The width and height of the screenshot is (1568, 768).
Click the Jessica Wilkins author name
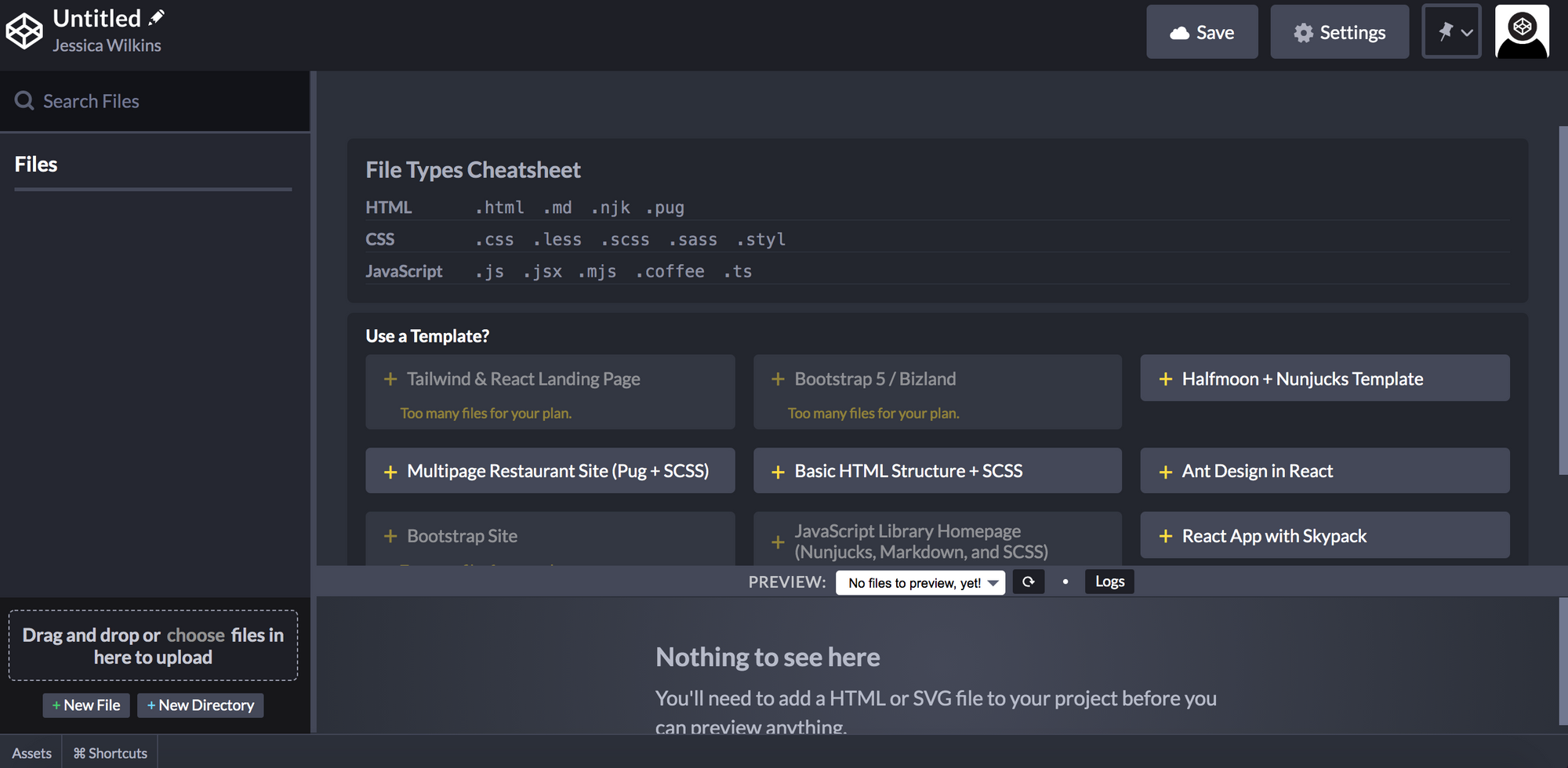click(107, 45)
